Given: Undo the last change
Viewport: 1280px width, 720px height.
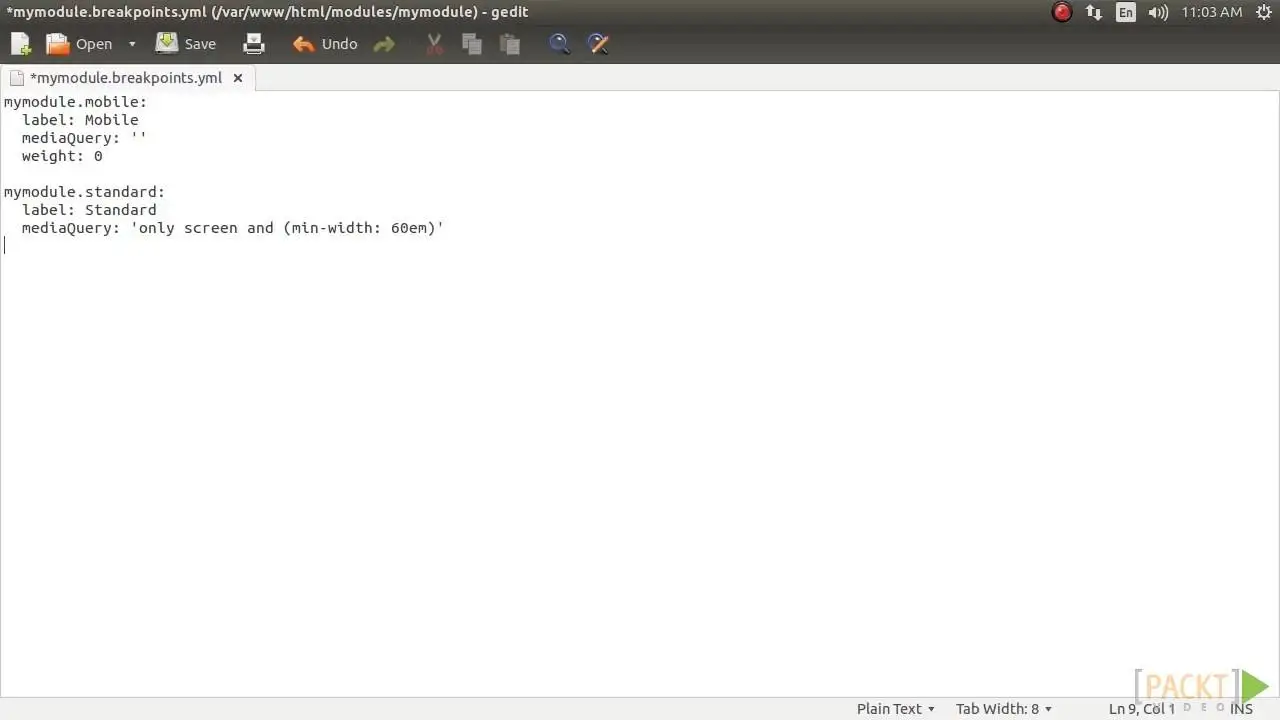Looking at the screenshot, I should coord(324,43).
